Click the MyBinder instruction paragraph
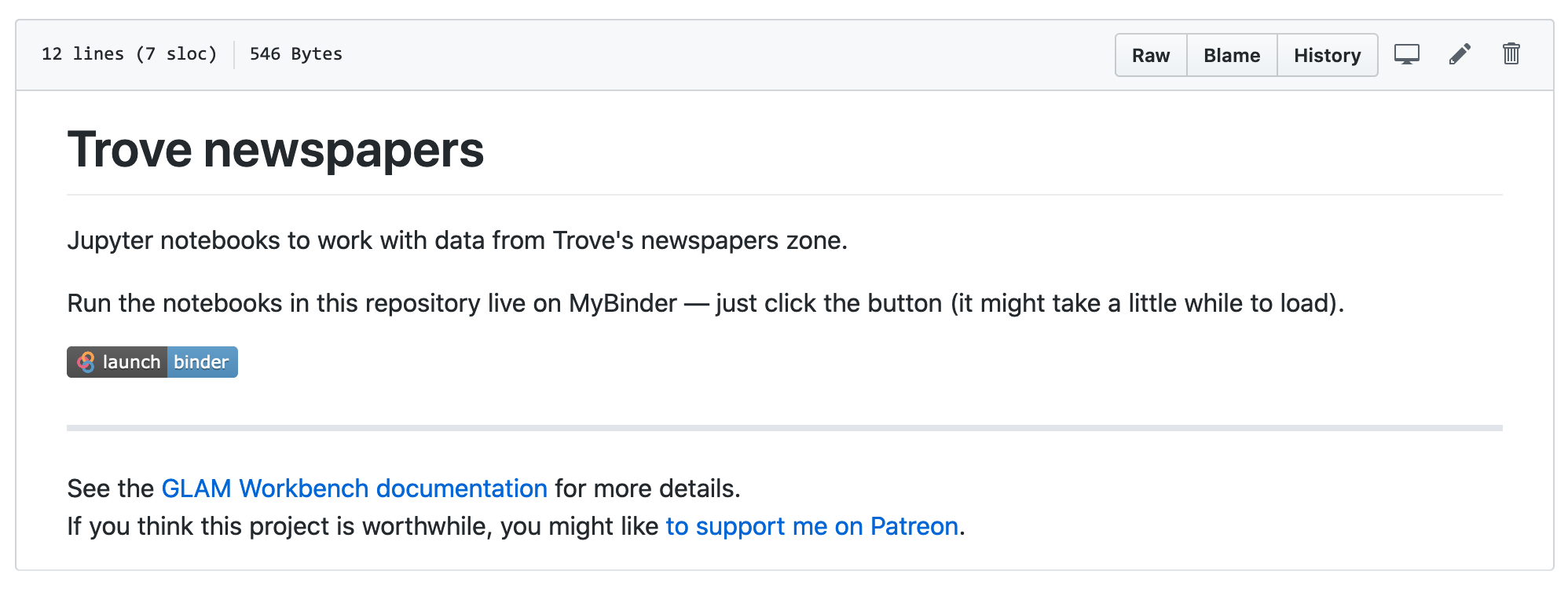 tap(705, 303)
